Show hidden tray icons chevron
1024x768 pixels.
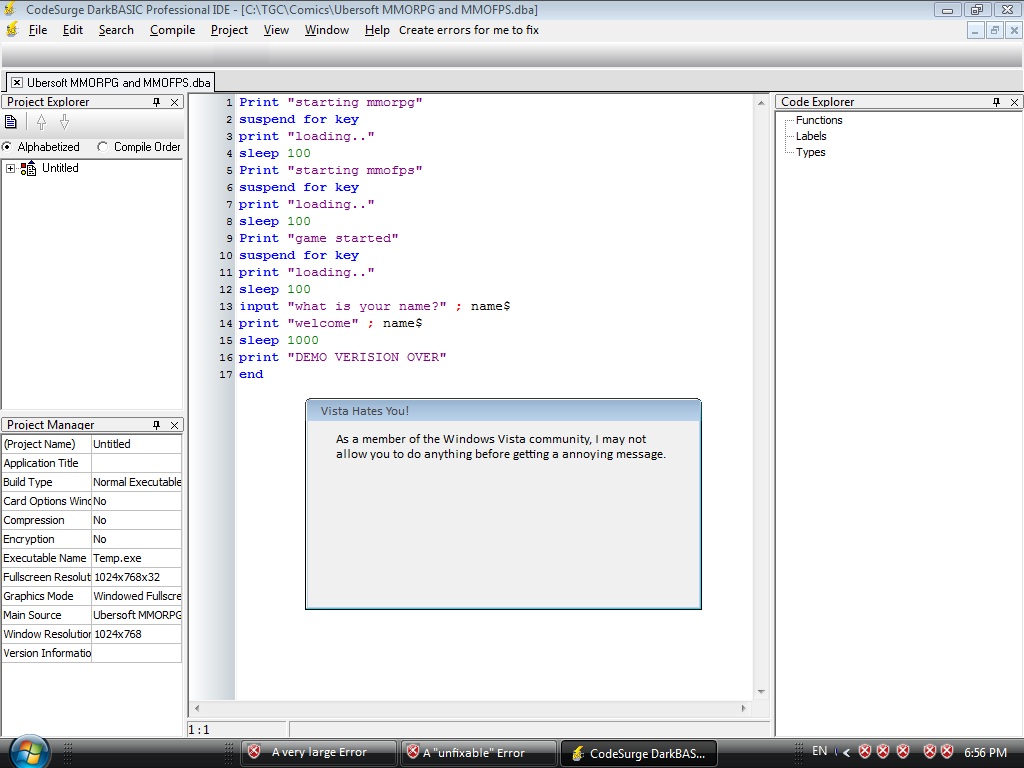point(846,752)
